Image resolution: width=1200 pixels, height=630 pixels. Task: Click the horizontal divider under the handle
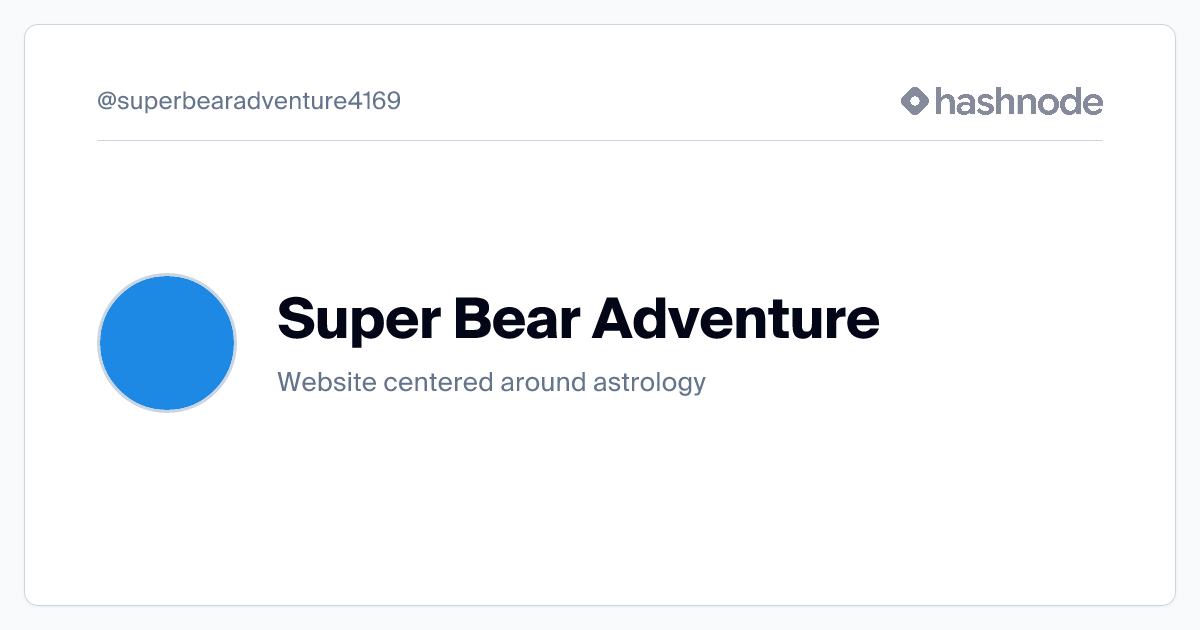(x=600, y=141)
